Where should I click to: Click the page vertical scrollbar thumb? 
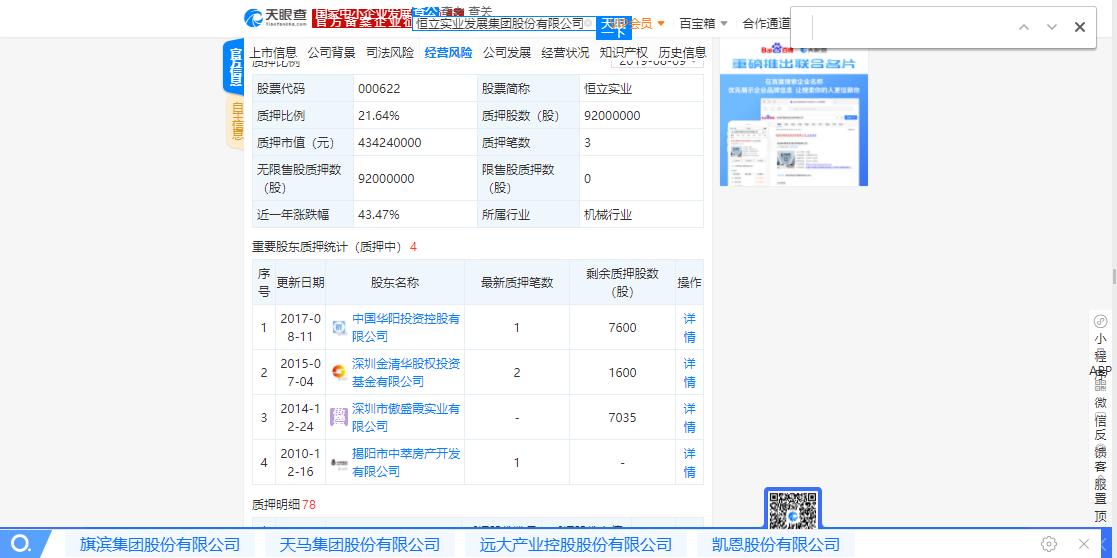click(x=1113, y=277)
